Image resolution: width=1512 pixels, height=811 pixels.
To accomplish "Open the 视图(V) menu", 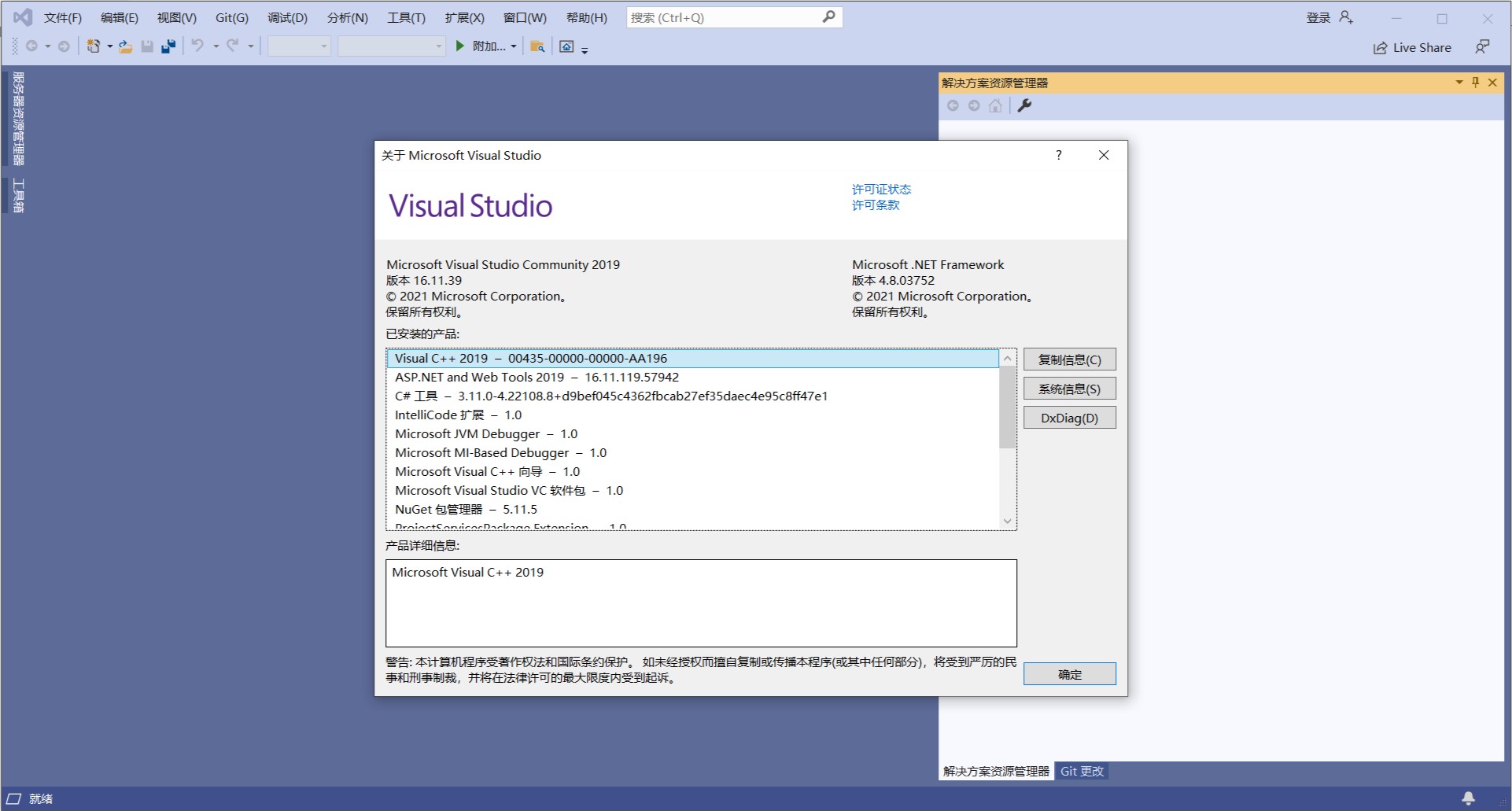I will 177,17.
